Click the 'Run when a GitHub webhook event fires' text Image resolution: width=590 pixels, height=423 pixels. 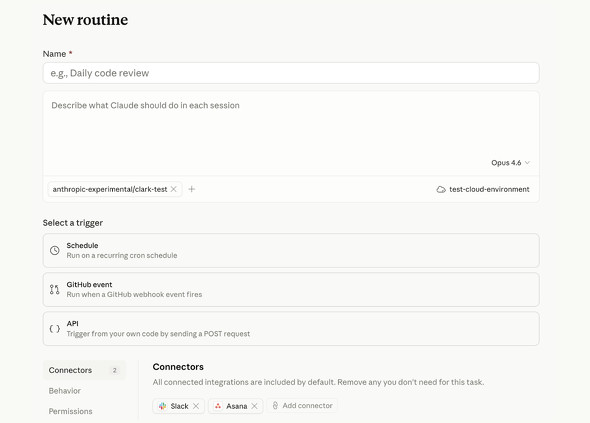click(134, 294)
